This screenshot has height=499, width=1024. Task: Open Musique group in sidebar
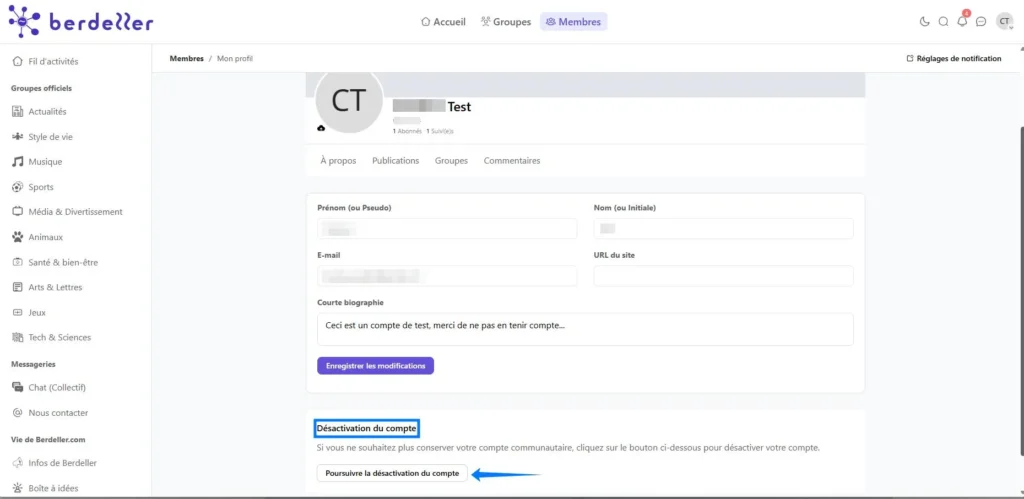tap(45, 162)
